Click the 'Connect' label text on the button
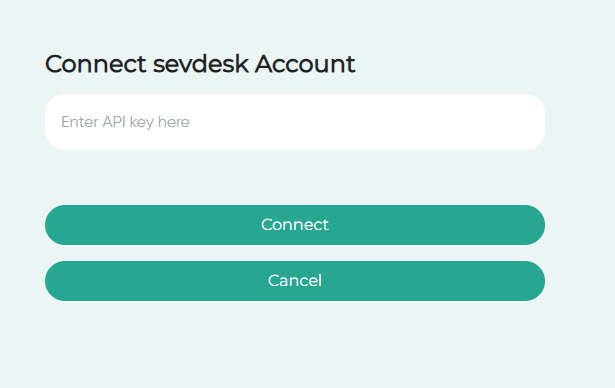Screen dimensions: 615x388 (x=295, y=225)
